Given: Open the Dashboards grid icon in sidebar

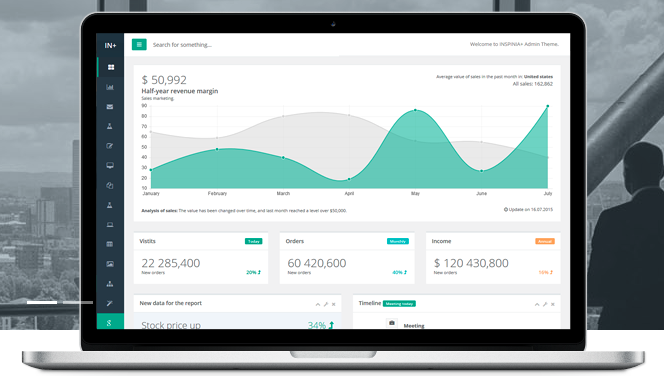Looking at the screenshot, I should (111, 67).
